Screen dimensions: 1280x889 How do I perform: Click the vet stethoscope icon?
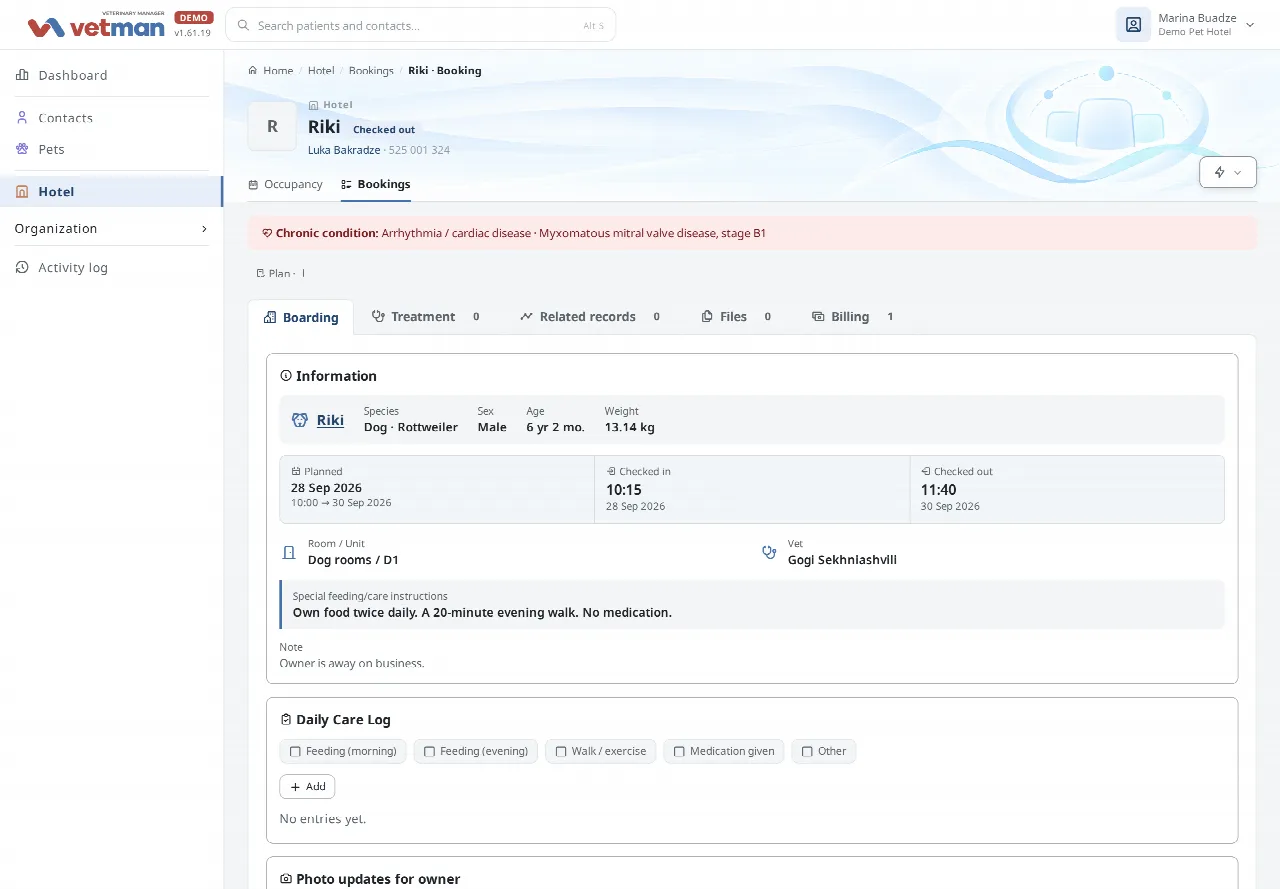769,551
